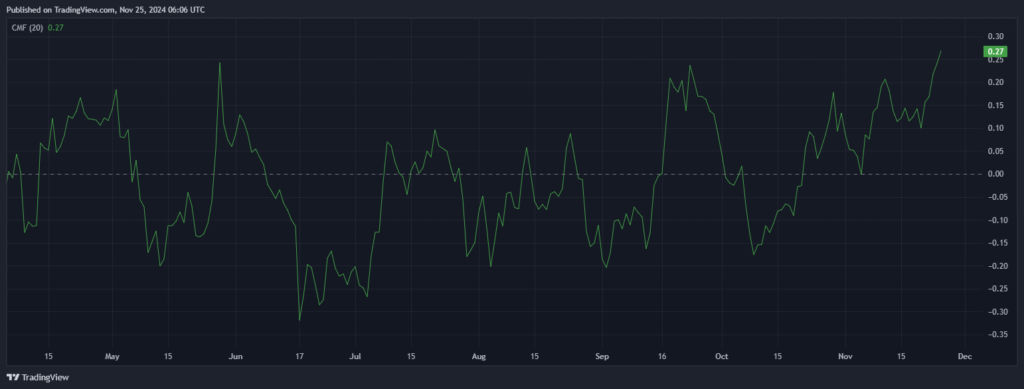Click the May label on time axis
Image resolution: width=1024 pixels, height=389 pixels.
click(112, 357)
